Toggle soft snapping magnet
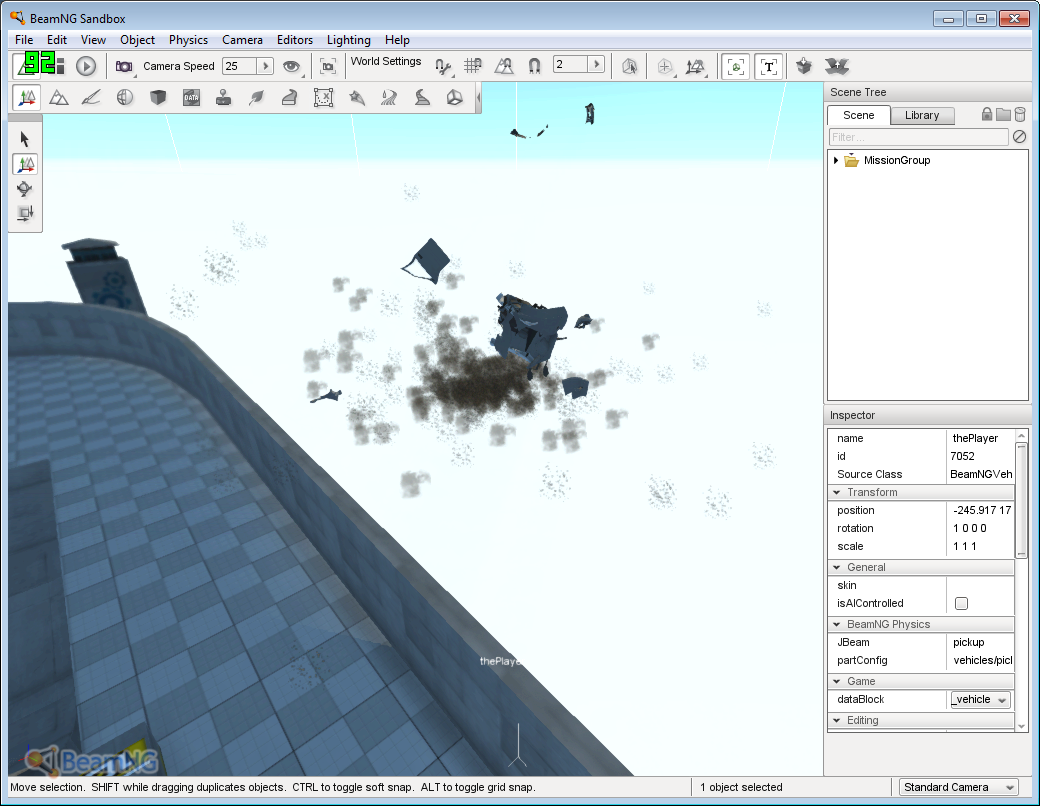Viewport: 1040px width, 806px height. pyautogui.click(x=534, y=66)
